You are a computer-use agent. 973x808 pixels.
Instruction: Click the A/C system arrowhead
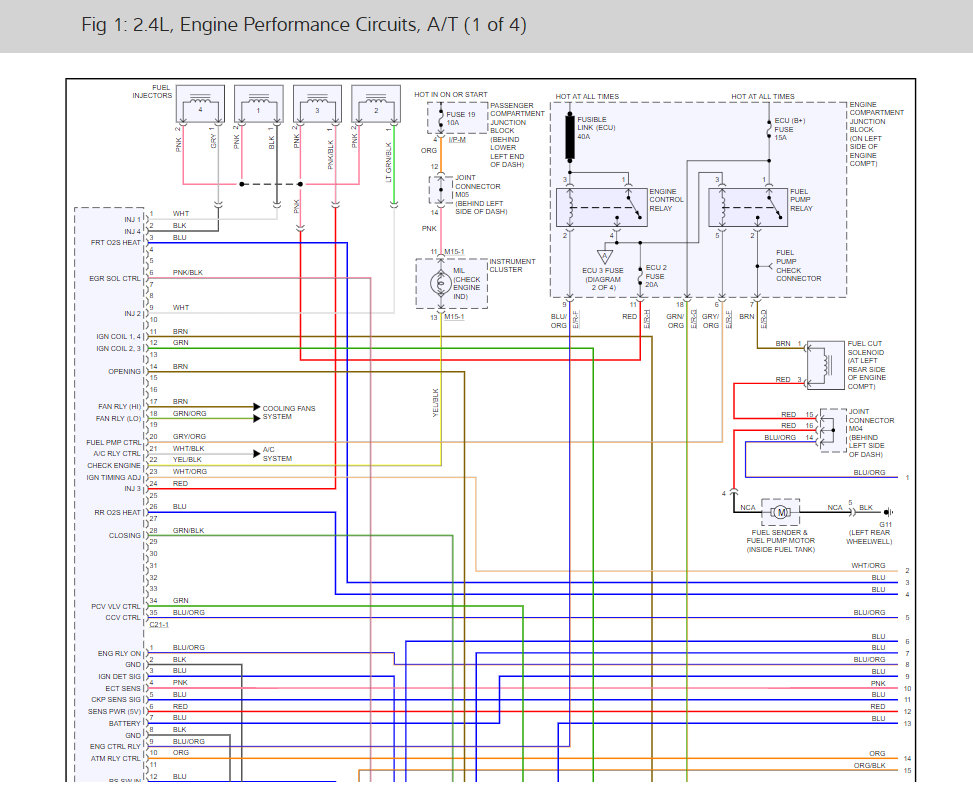click(257, 454)
